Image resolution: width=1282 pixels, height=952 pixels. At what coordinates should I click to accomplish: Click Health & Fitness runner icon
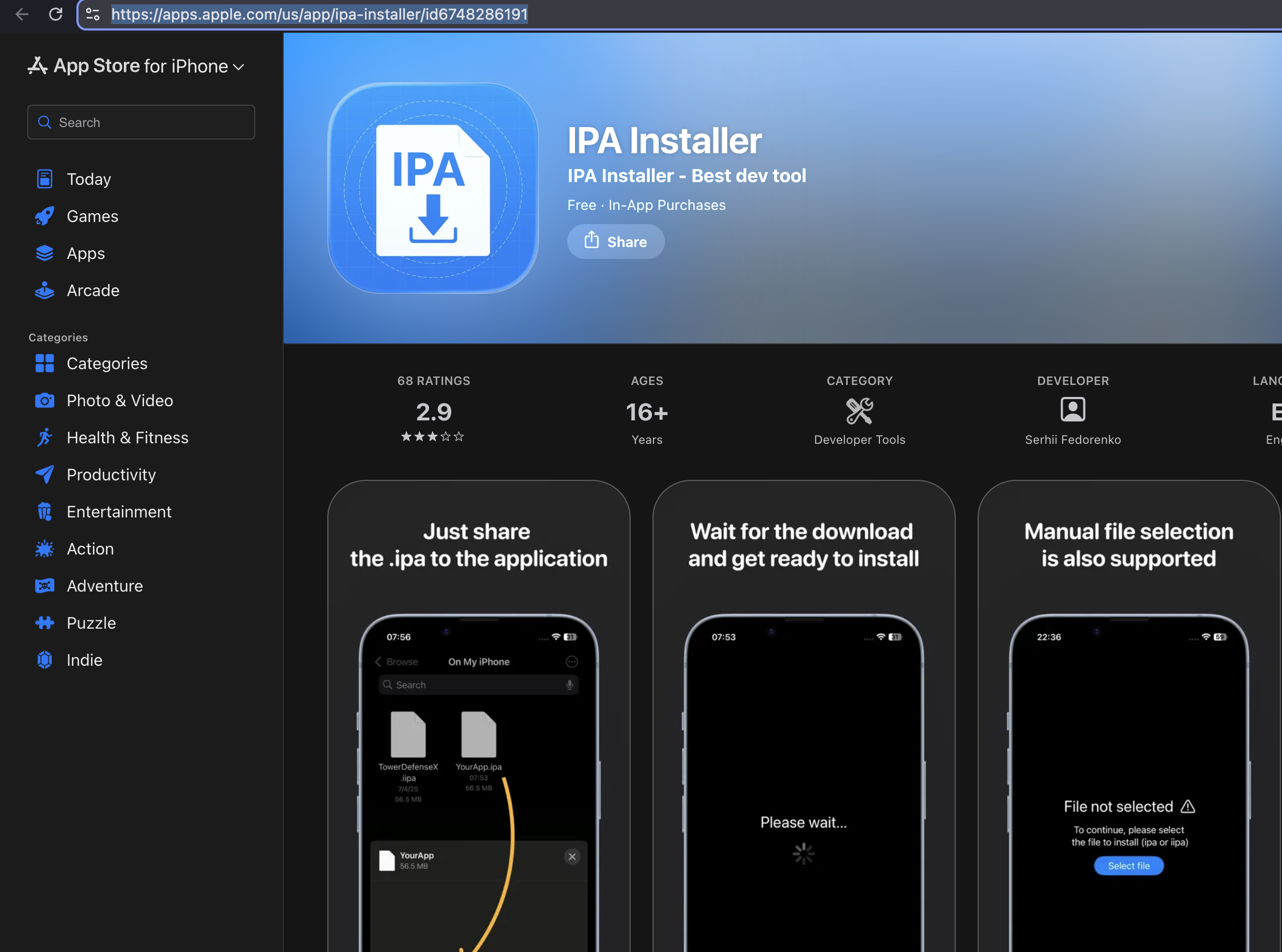tap(44, 437)
